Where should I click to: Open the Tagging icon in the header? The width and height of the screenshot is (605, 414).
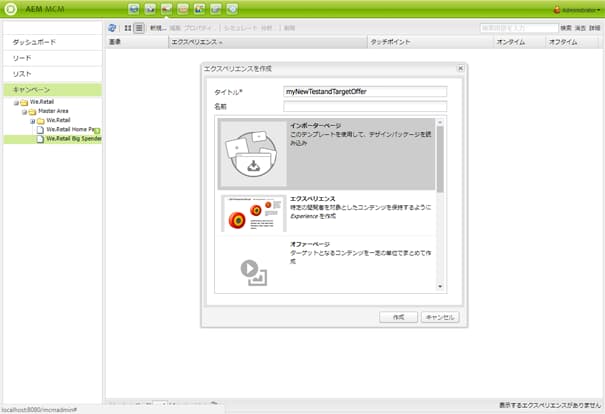(232, 8)
